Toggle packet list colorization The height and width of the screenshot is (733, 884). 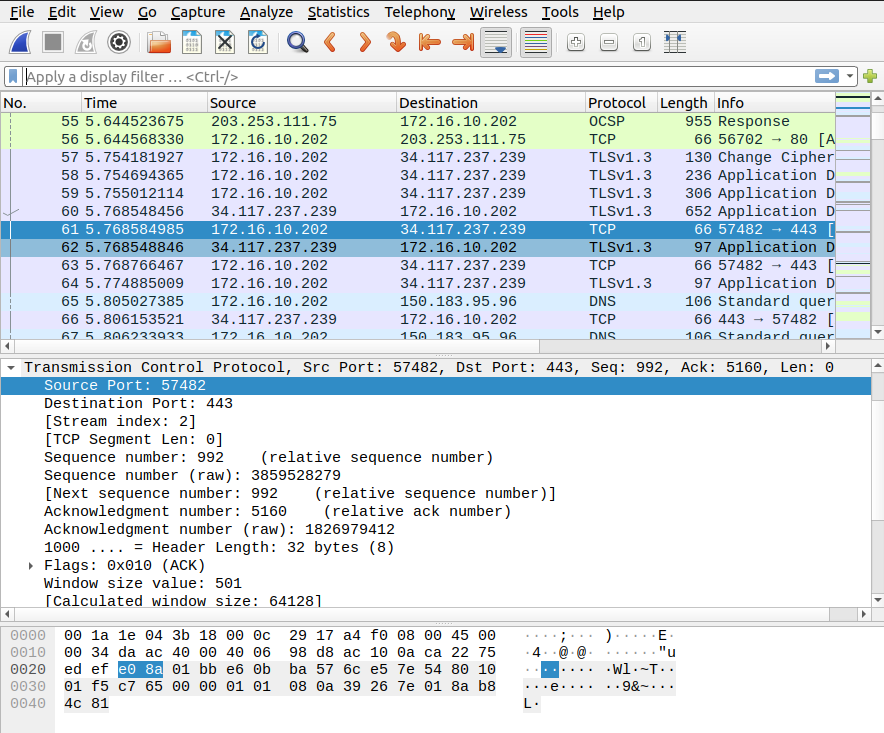coord(536,42)
